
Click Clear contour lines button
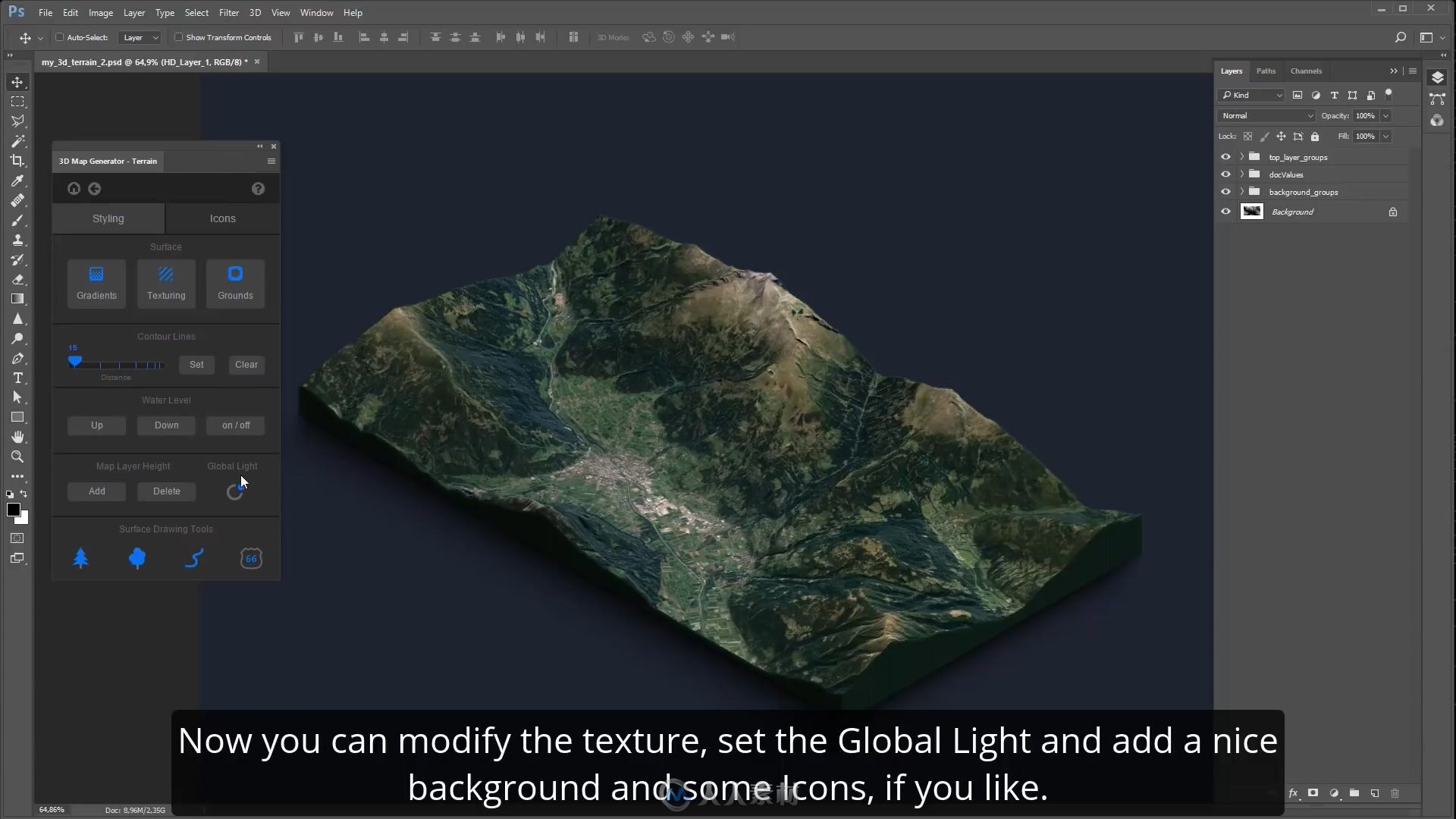click(x=246, y=365)
